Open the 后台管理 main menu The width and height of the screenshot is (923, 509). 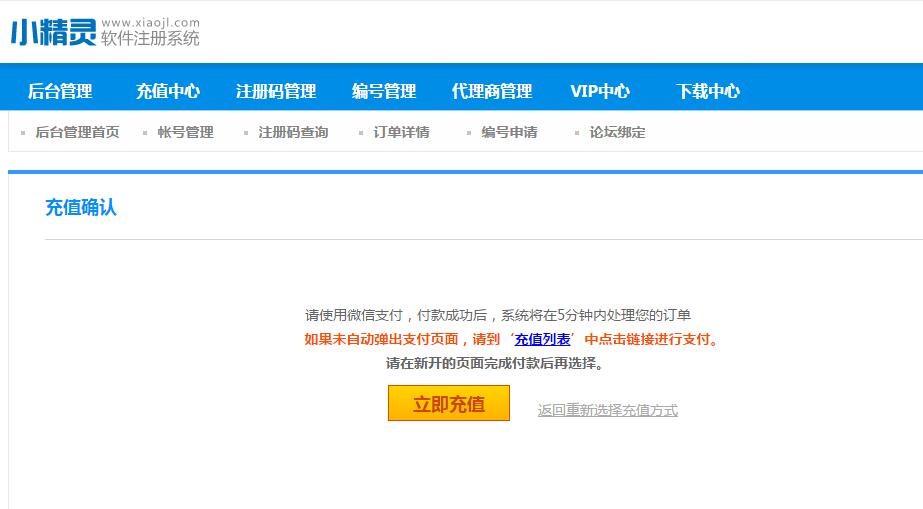click(x=60, y=91)
